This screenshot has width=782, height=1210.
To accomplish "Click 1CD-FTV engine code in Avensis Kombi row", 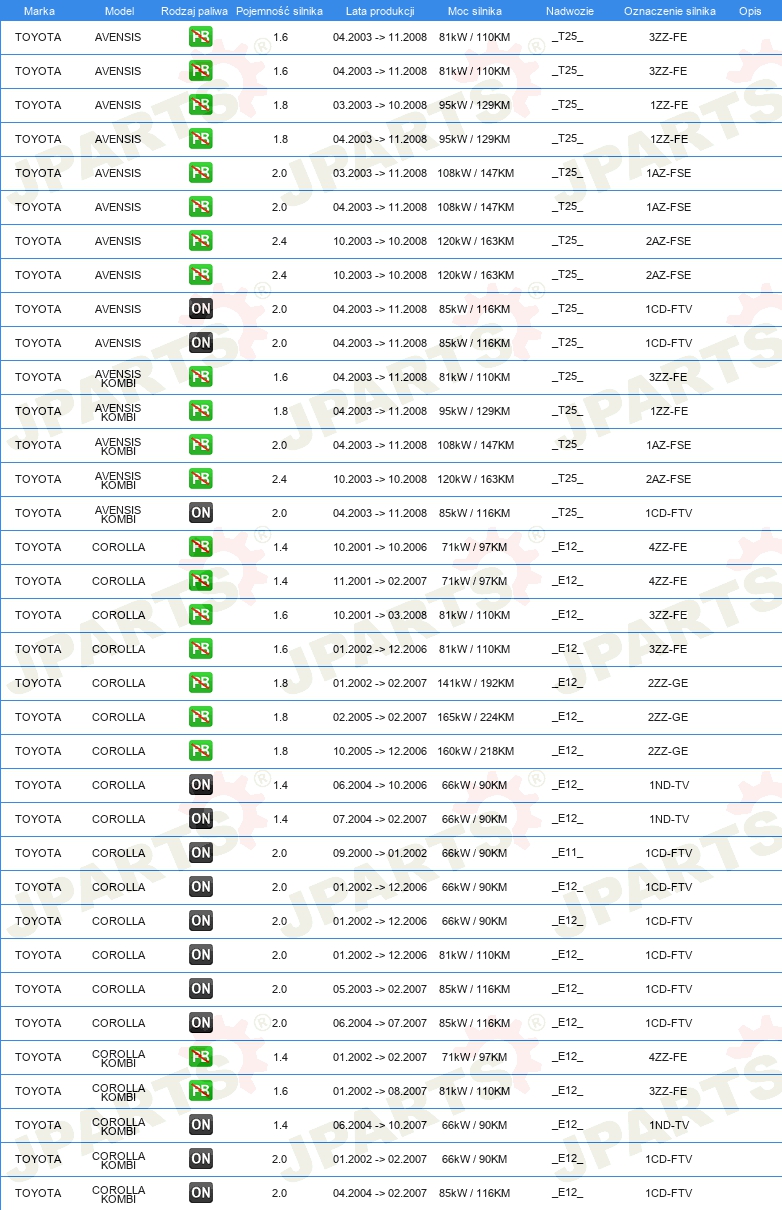I will coord(669,513).
